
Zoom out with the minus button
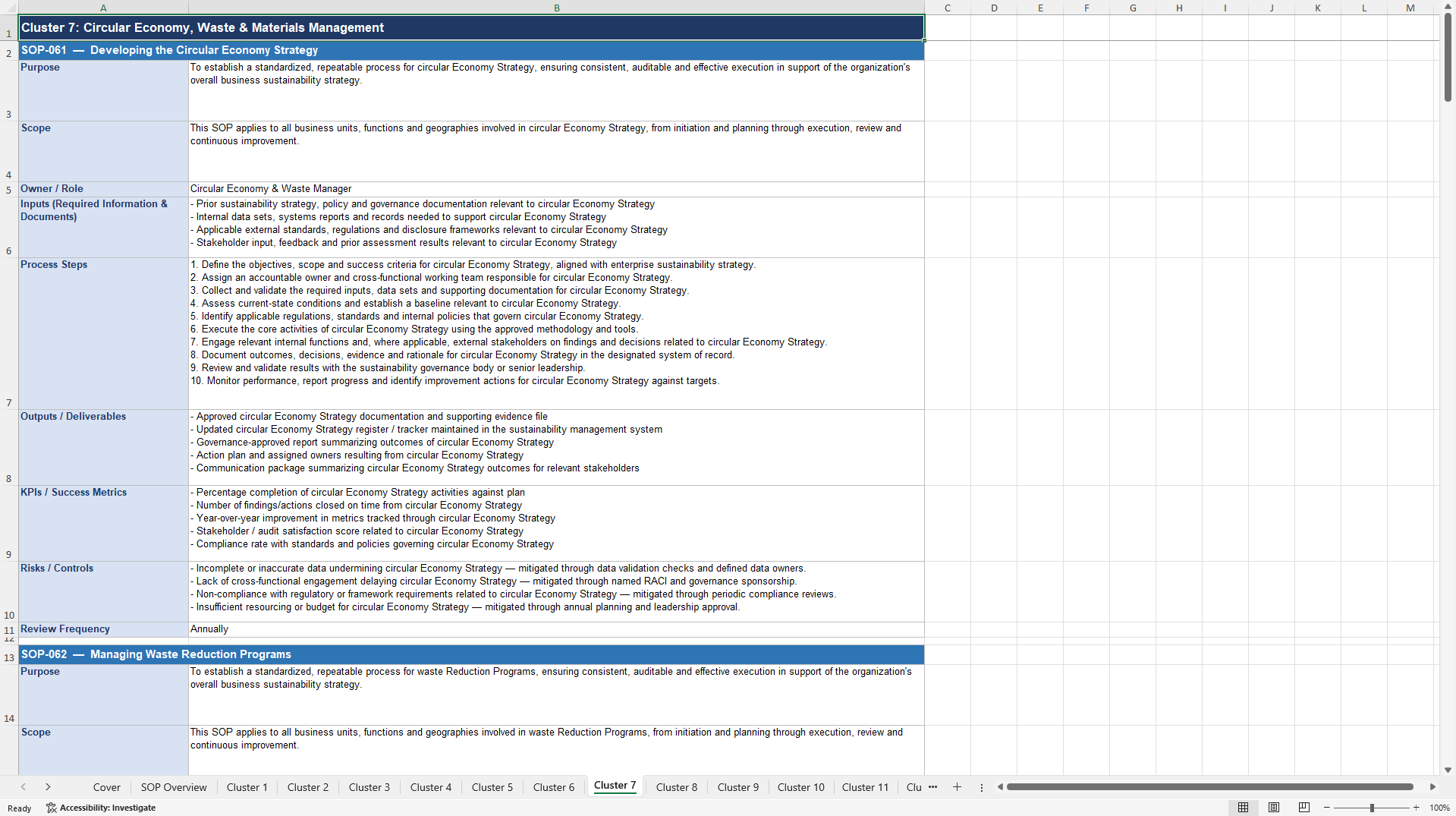click(1326, 808)
